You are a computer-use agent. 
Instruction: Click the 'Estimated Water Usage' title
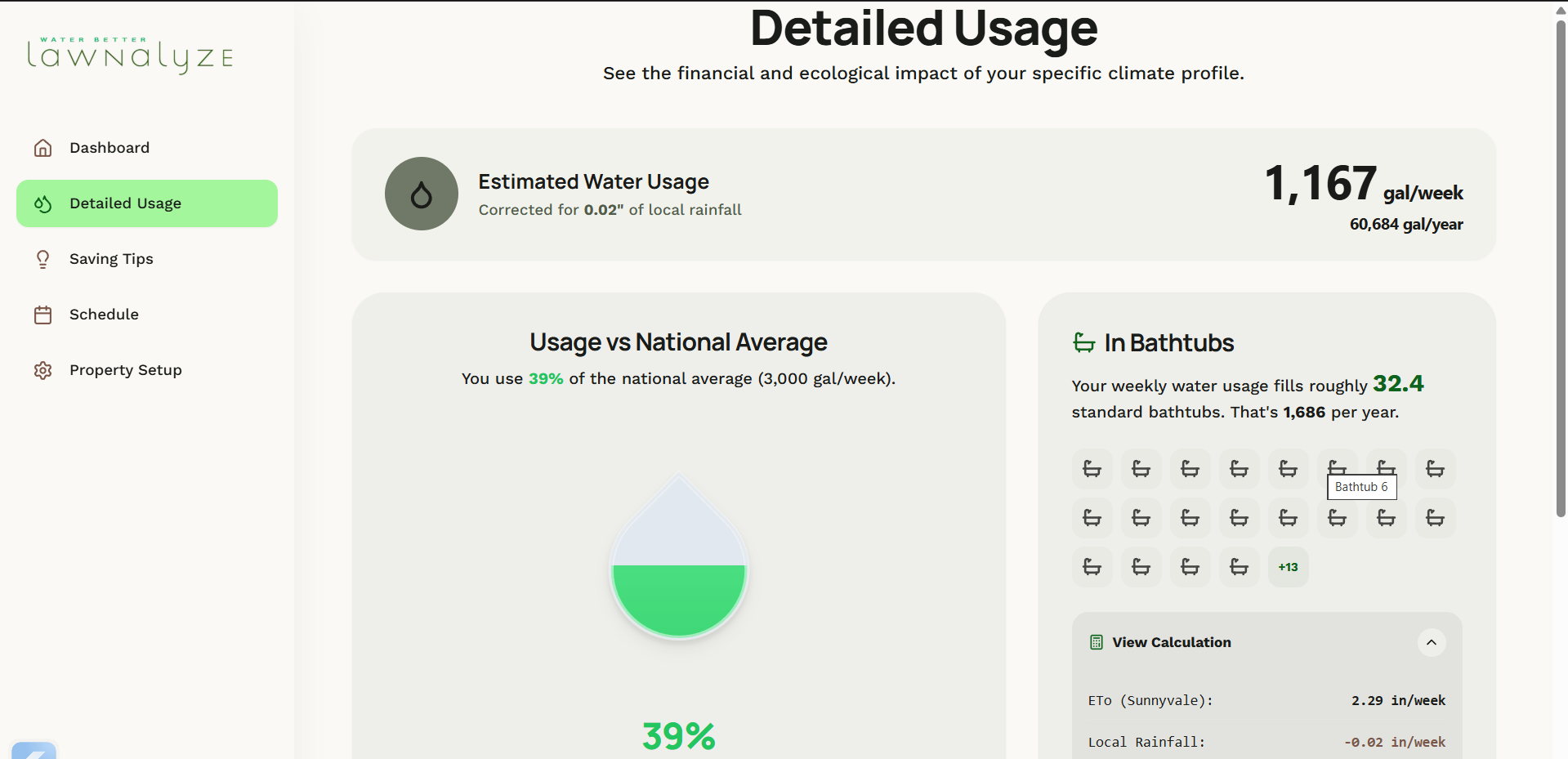(594, 181)
